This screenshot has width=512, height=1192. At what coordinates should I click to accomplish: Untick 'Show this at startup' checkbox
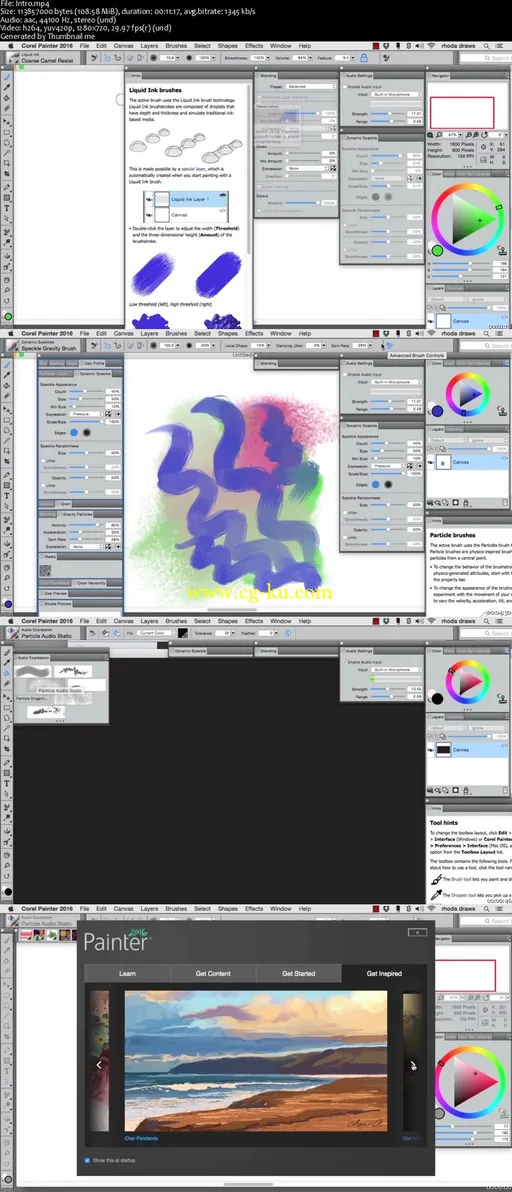tap(88, 1160)
